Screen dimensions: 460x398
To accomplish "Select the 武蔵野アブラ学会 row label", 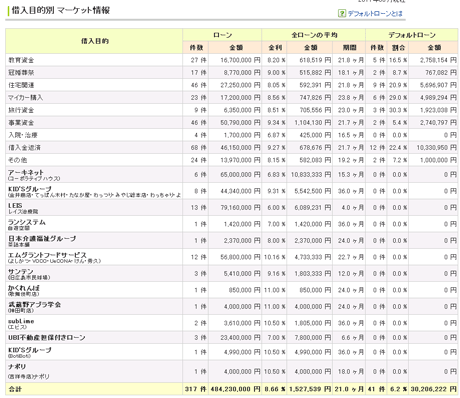I will click(x=35, y=304).
